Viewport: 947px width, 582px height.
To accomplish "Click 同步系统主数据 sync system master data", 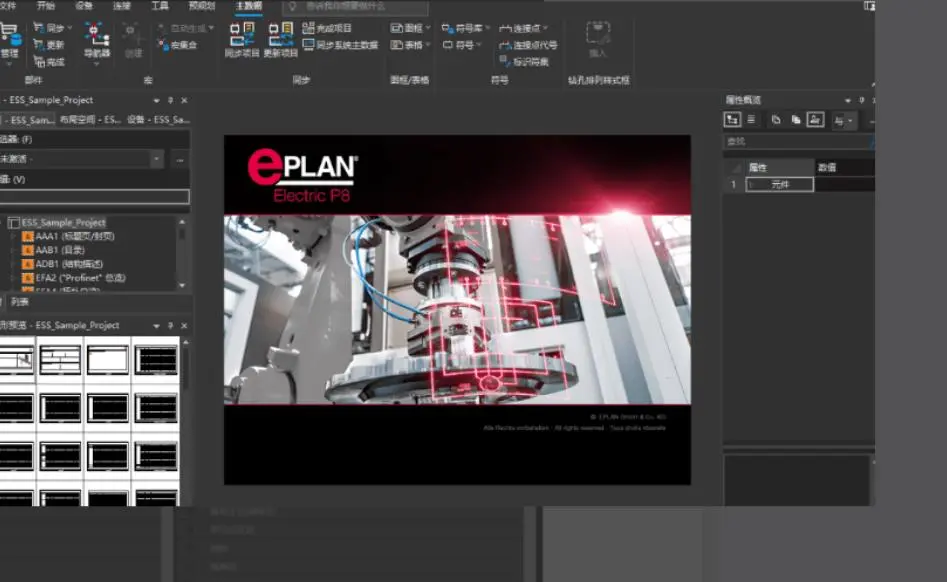I will 340,45.
